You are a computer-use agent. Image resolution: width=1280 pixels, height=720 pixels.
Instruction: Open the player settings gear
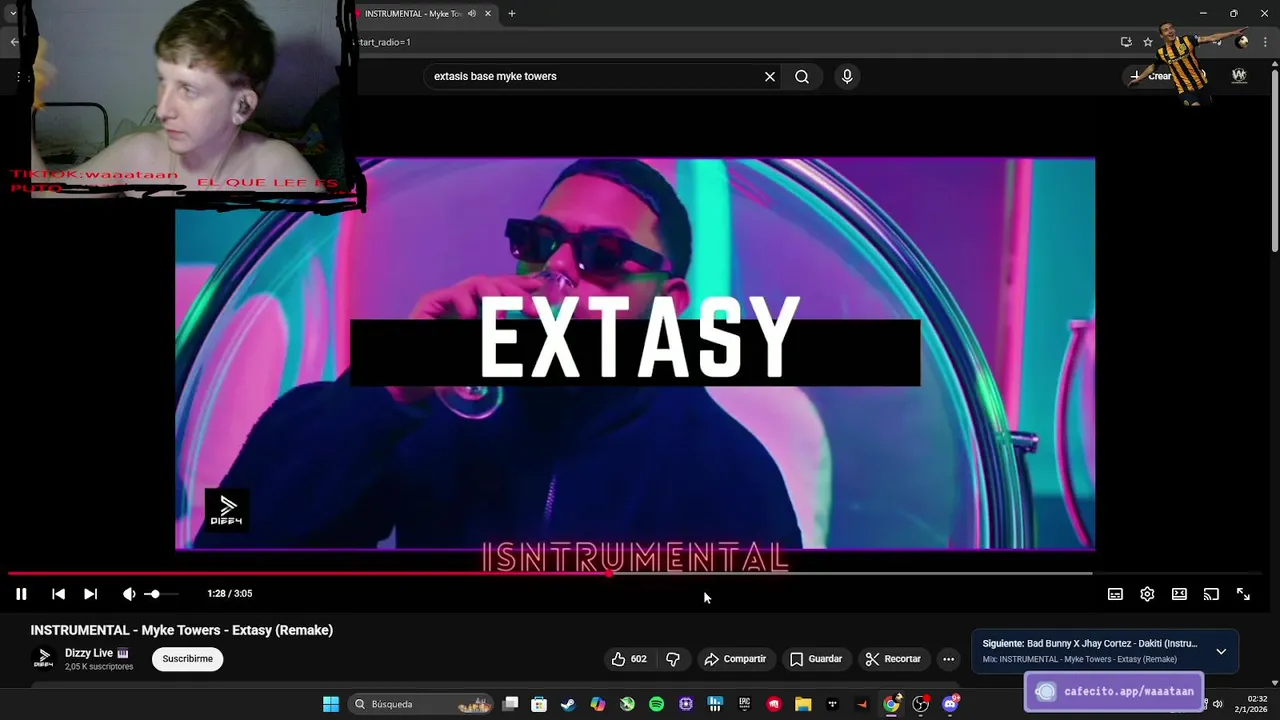click(x=1147, y=594)
